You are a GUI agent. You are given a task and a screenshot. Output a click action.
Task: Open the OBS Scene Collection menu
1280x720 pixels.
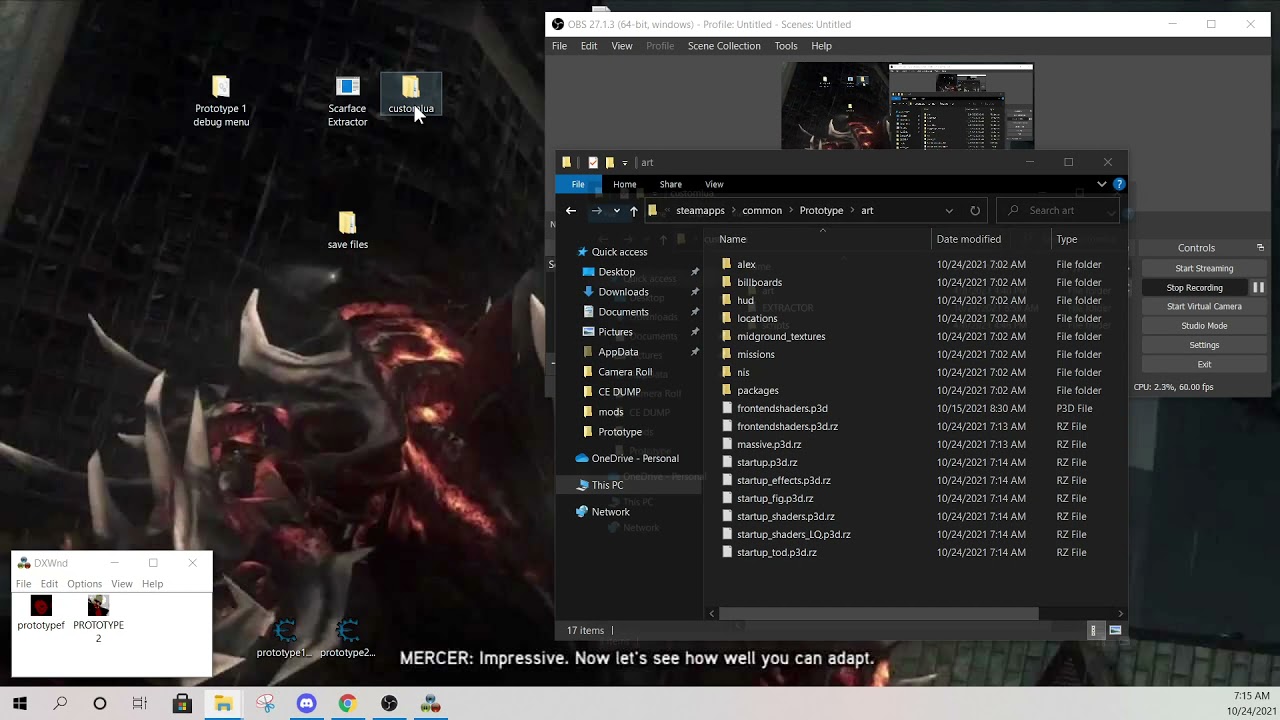coord(724,46)
